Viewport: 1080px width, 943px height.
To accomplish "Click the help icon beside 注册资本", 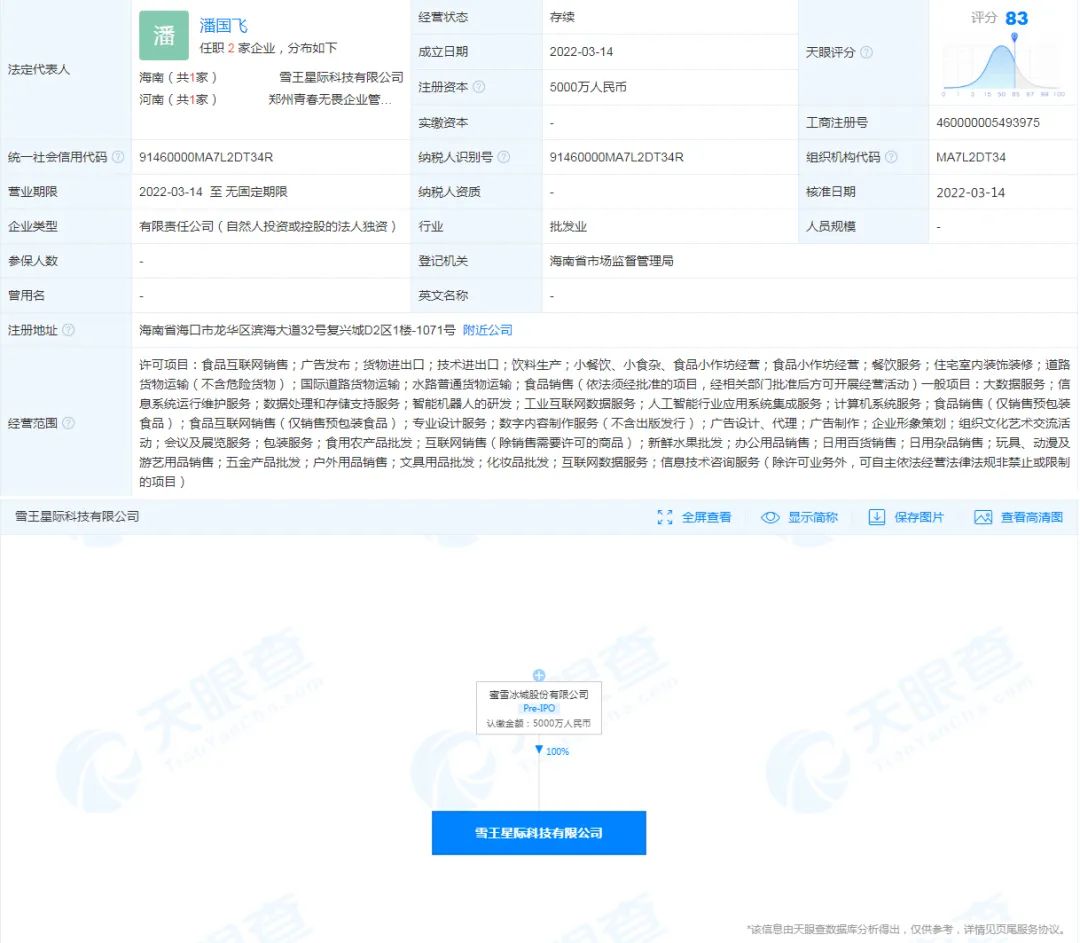I will (479, 87).
